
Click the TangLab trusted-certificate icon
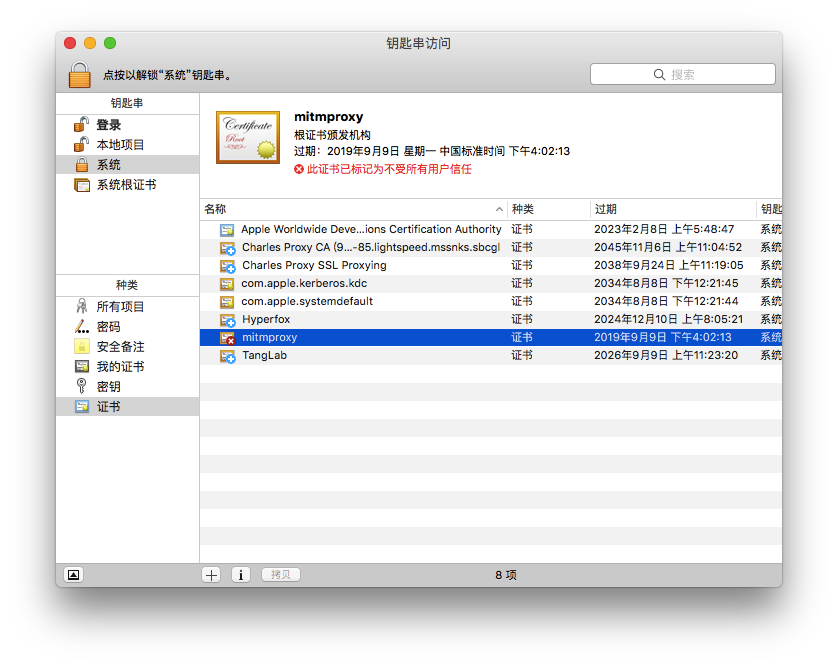pos(228,356)
